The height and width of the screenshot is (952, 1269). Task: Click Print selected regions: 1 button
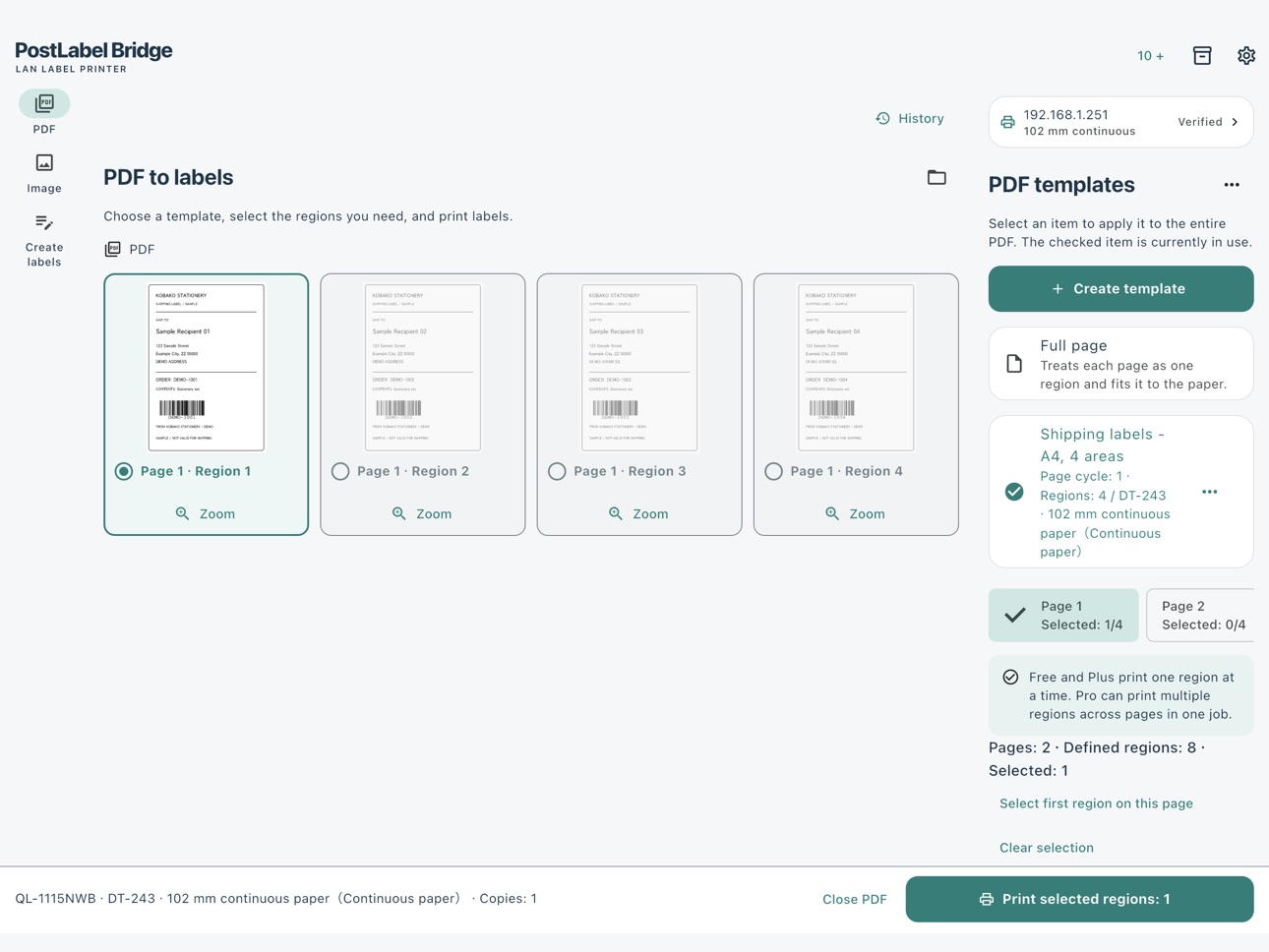pos(1079,899)
